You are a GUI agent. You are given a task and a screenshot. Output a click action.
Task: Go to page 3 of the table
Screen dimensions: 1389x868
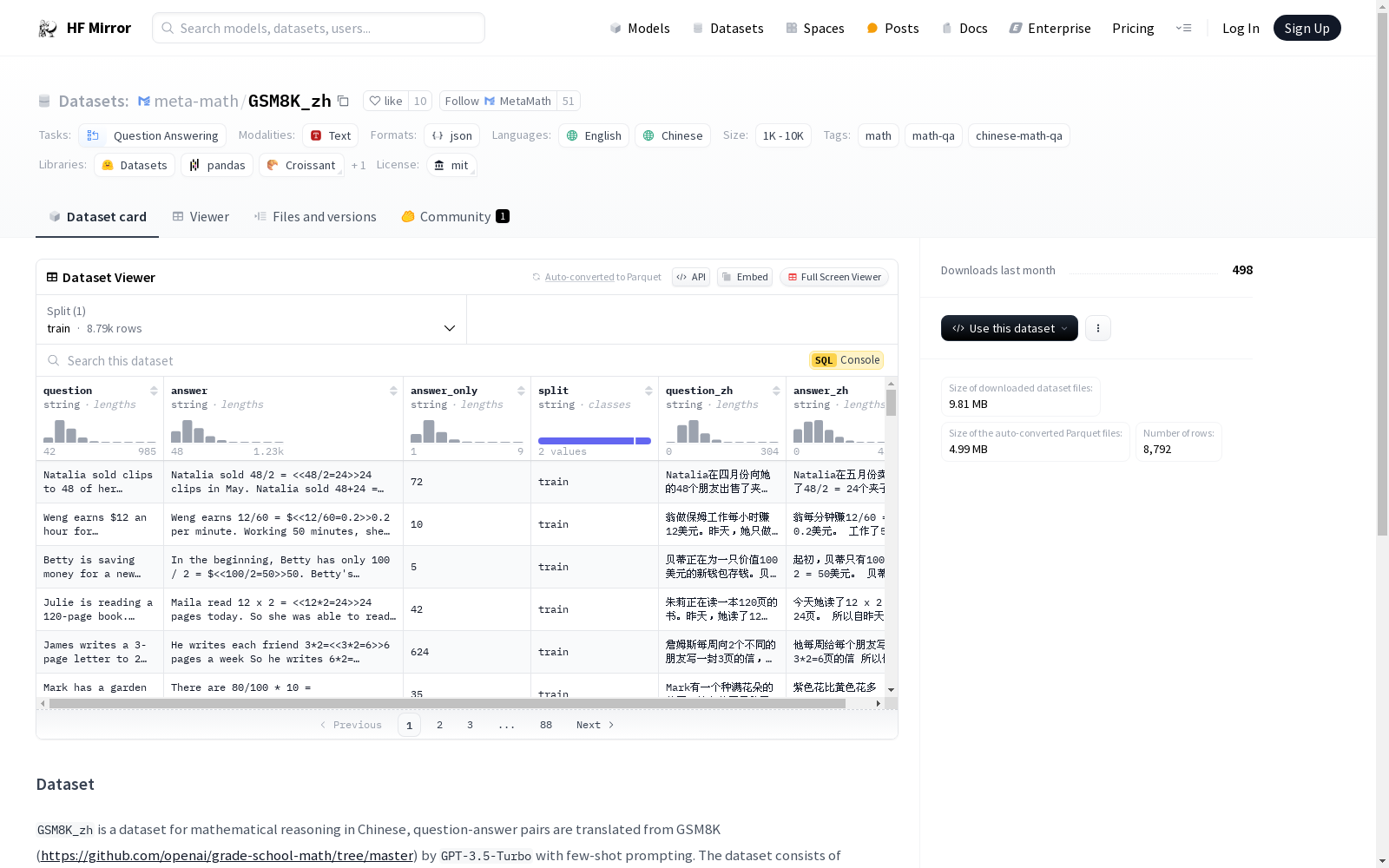[470, 725]
